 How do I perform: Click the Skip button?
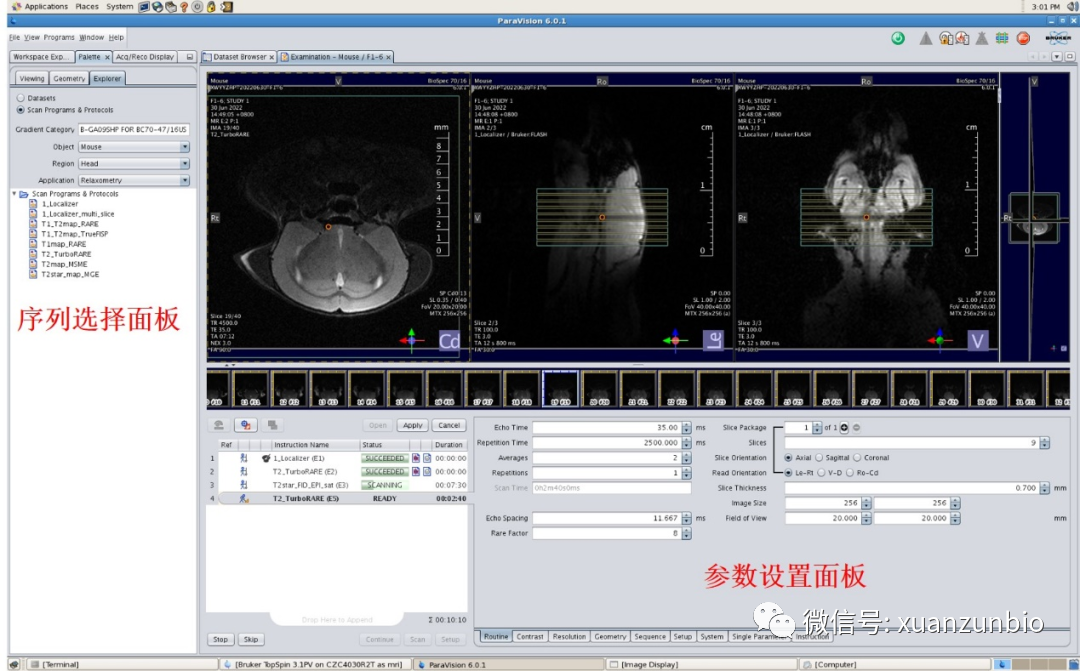point(251,640)
